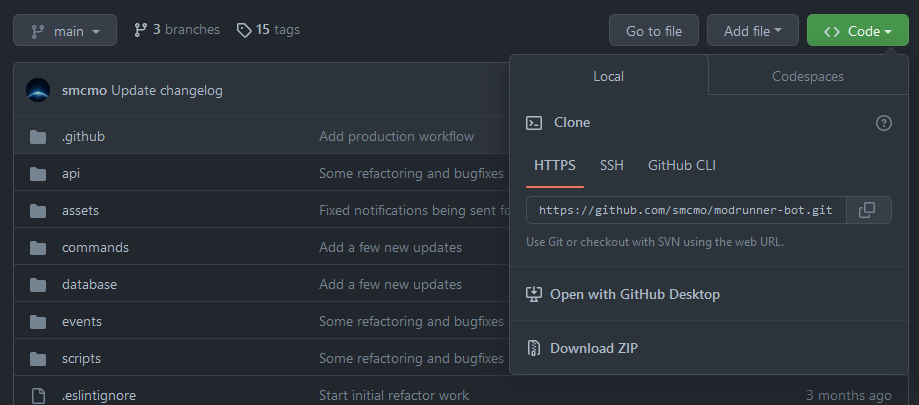
Task: Open Fixed notifications commit in assets row
Action: (414, 210)
